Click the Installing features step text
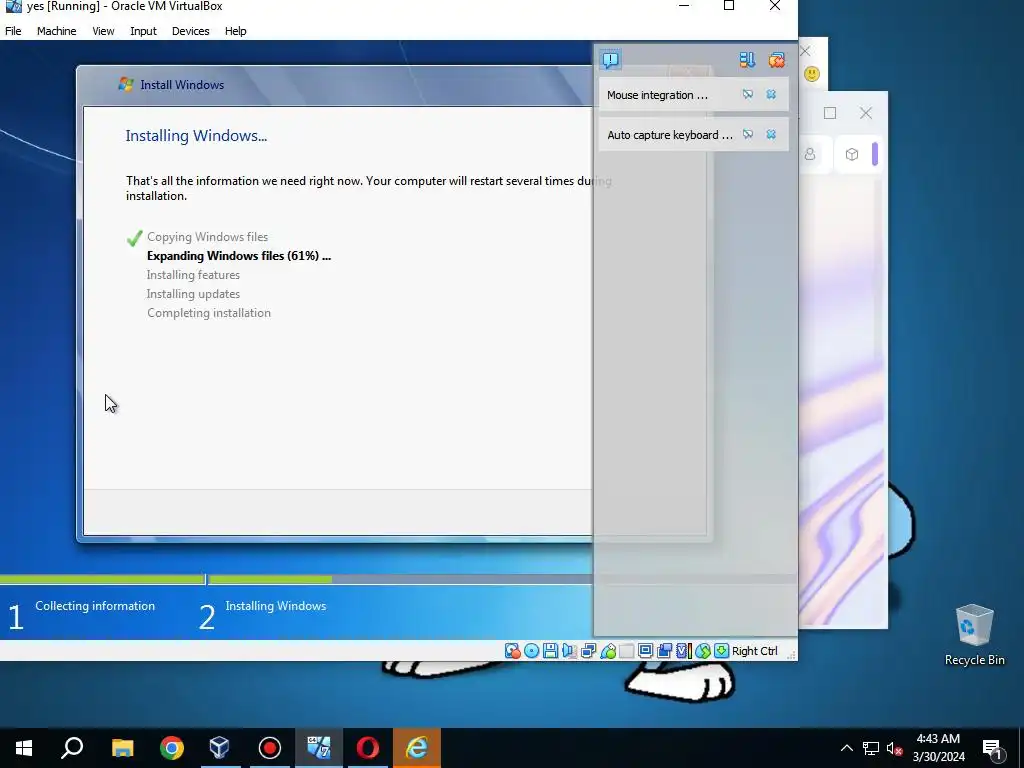 click(x=193, y=275)
